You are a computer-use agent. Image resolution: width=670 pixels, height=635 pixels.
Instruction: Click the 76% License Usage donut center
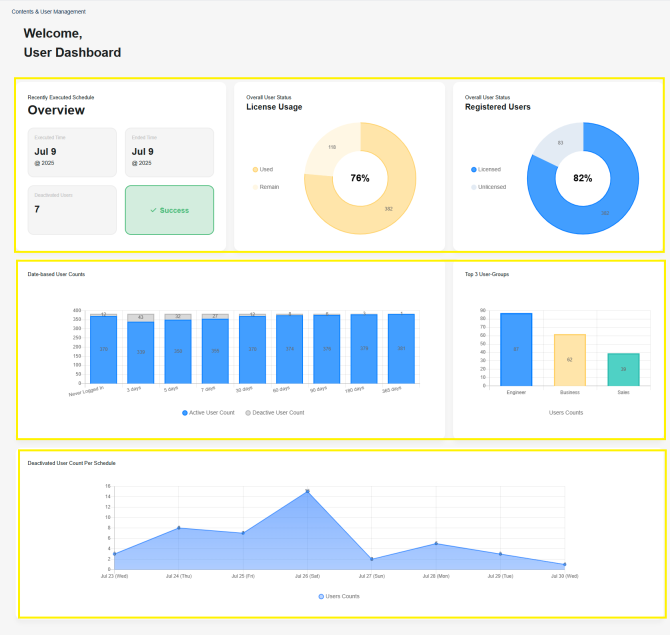click(x=360, y=178)
